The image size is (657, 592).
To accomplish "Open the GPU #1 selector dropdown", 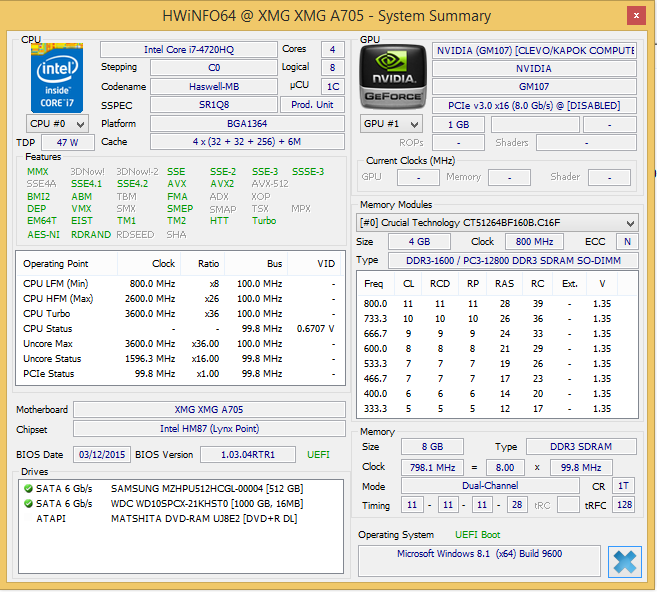I will (391, 124).
